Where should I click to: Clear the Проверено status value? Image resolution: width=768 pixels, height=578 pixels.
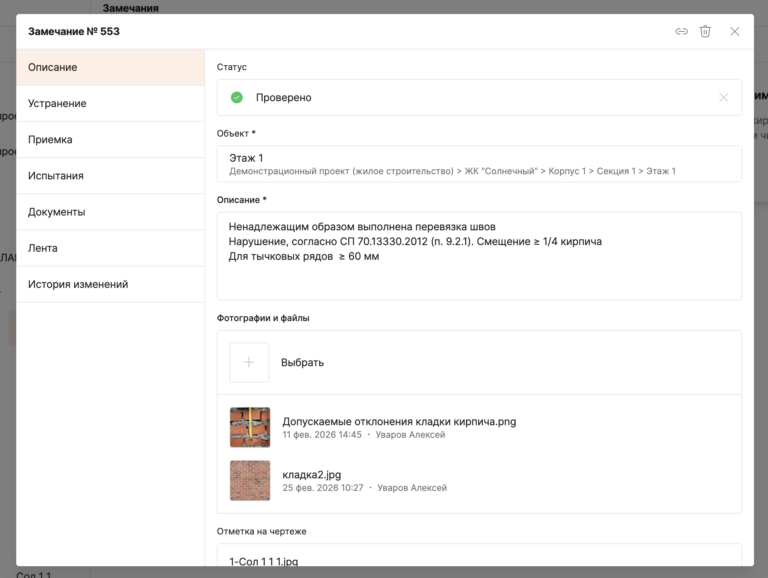(x=723, y=97)
